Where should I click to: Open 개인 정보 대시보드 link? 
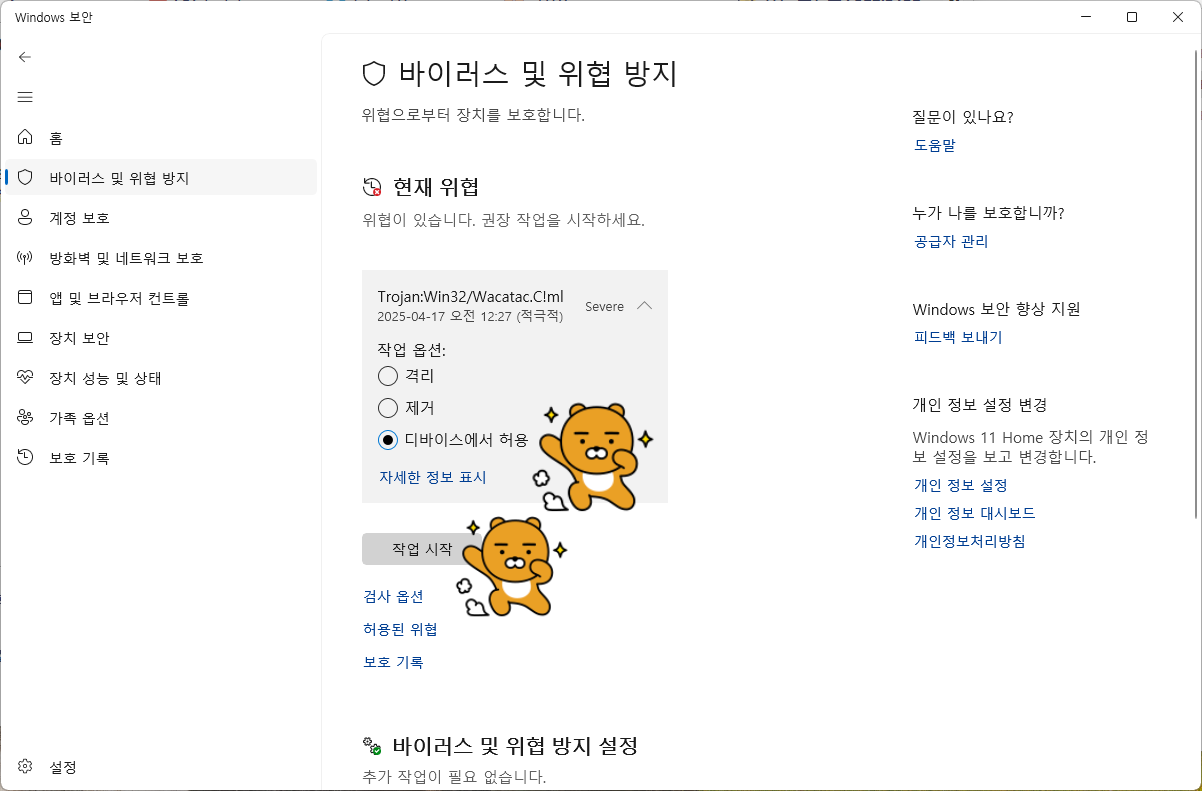(975, 513)
